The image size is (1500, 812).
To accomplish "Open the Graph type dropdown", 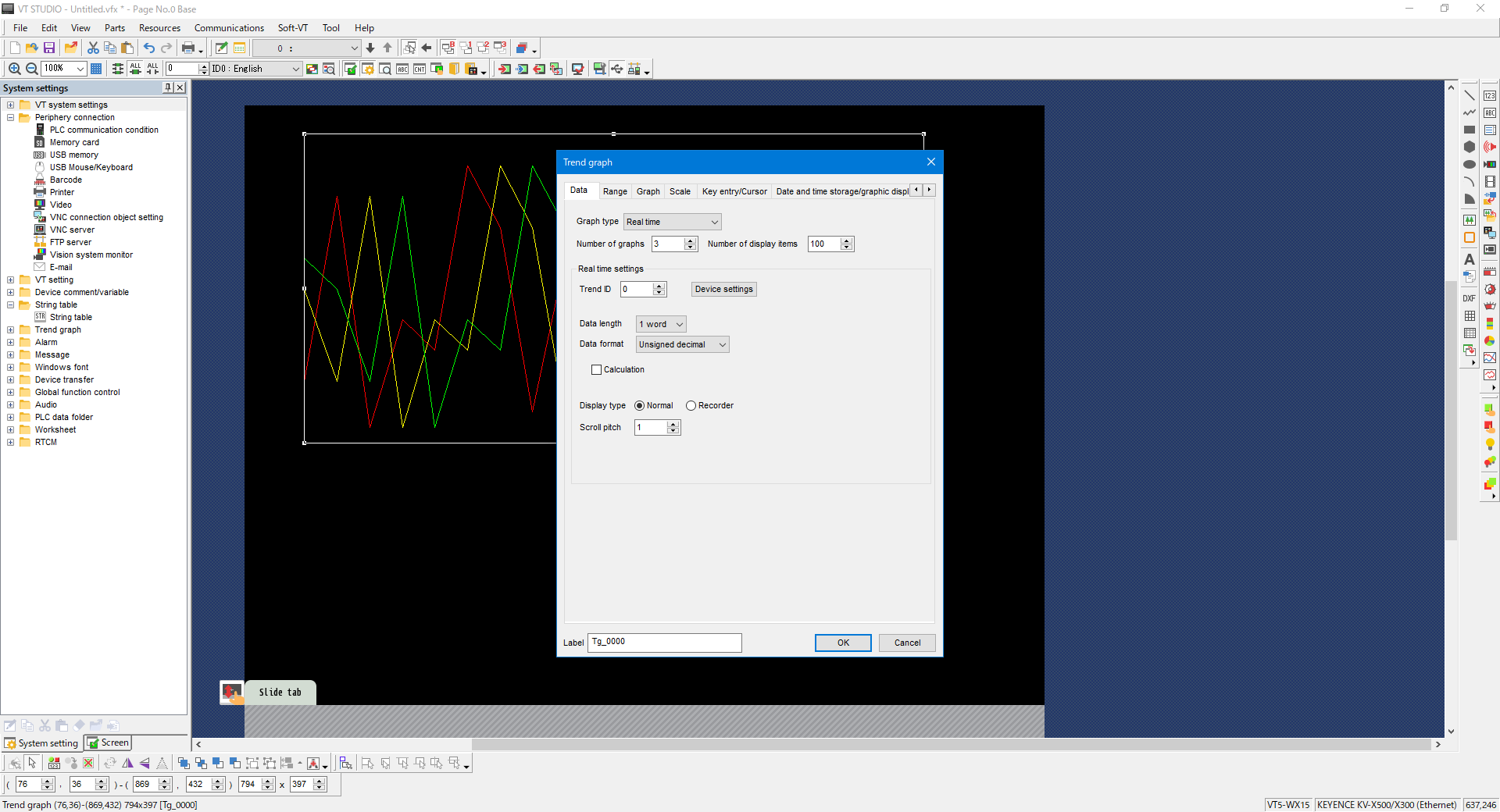I will 672,223.
